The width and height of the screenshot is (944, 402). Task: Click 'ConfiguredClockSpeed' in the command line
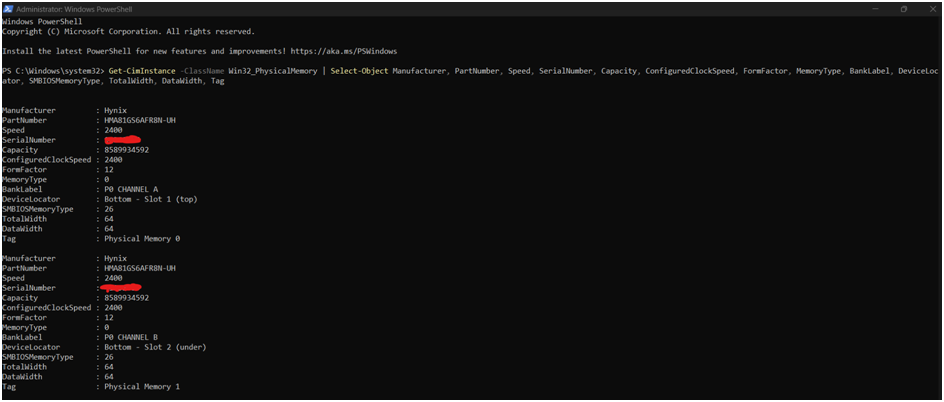[690, 71]
